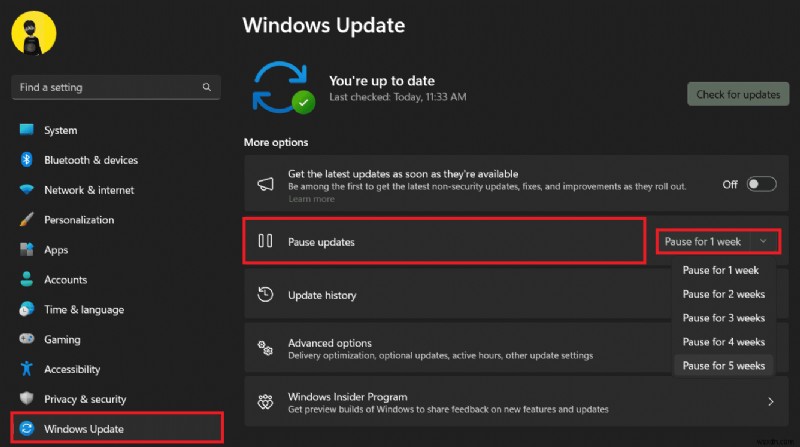
Task: Go to Gaming settings
Action: tap(62, 339)
